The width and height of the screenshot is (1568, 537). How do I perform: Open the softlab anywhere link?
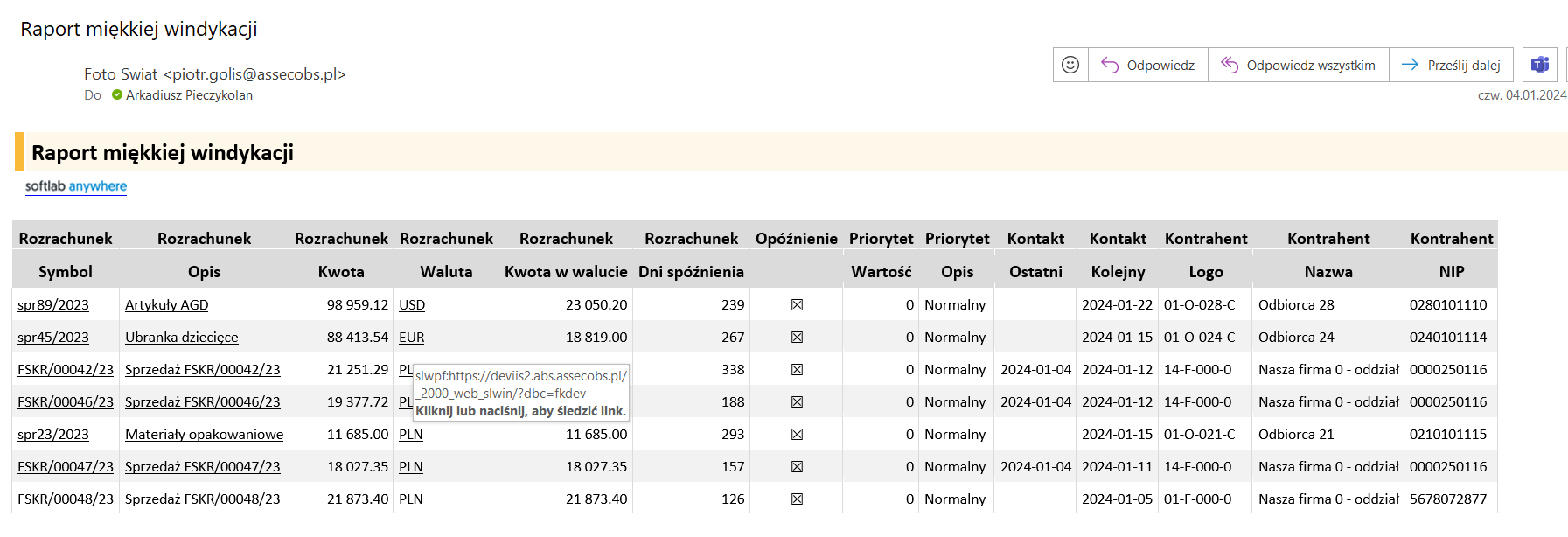tap(76, 186)
